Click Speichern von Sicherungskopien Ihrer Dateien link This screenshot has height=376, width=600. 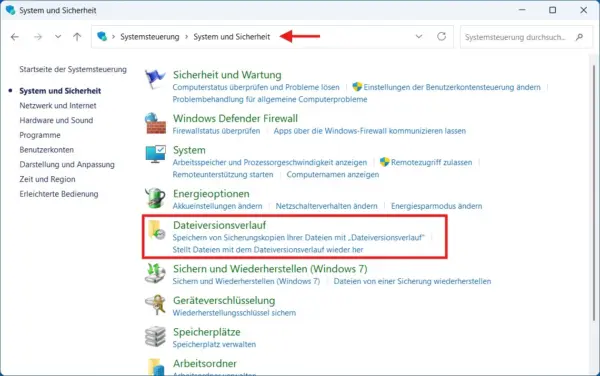coord(298,238)
